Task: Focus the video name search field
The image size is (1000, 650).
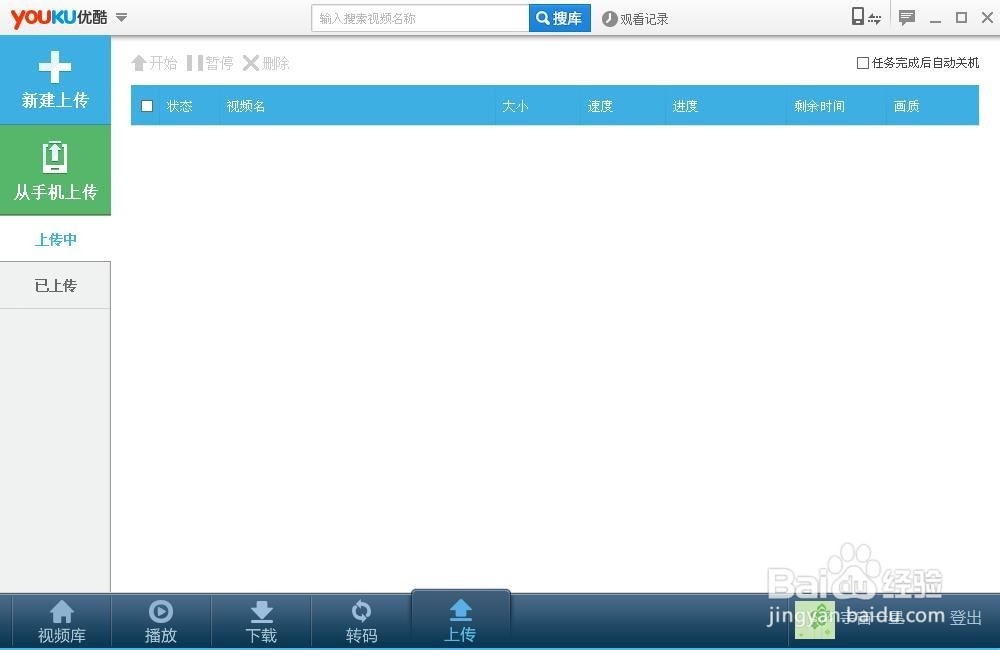Action: click(x=420, y=18)
